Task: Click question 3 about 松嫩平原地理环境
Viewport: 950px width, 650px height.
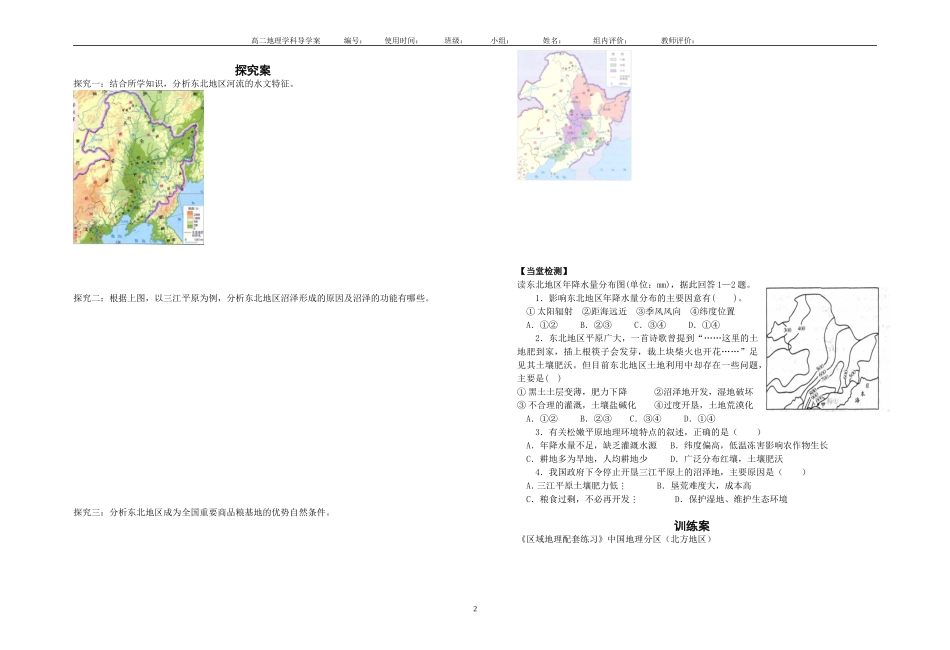Action: point(648,432)
